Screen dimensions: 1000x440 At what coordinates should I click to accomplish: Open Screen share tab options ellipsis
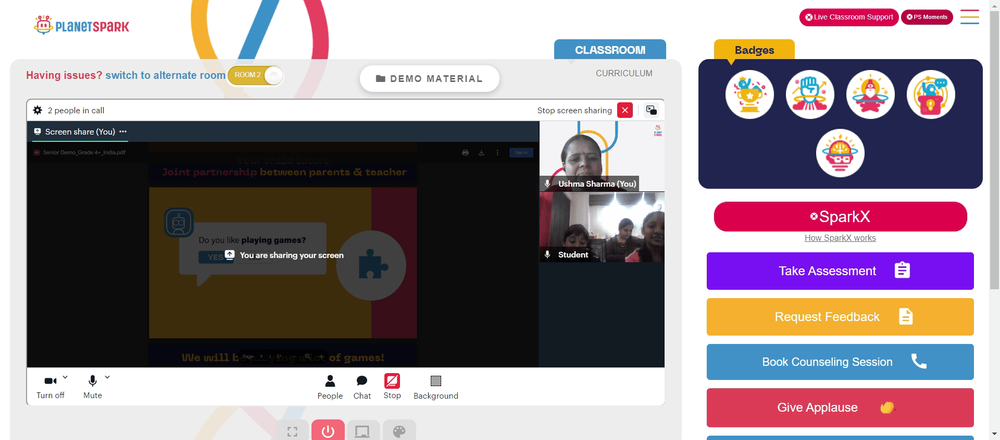coord(123,131)
